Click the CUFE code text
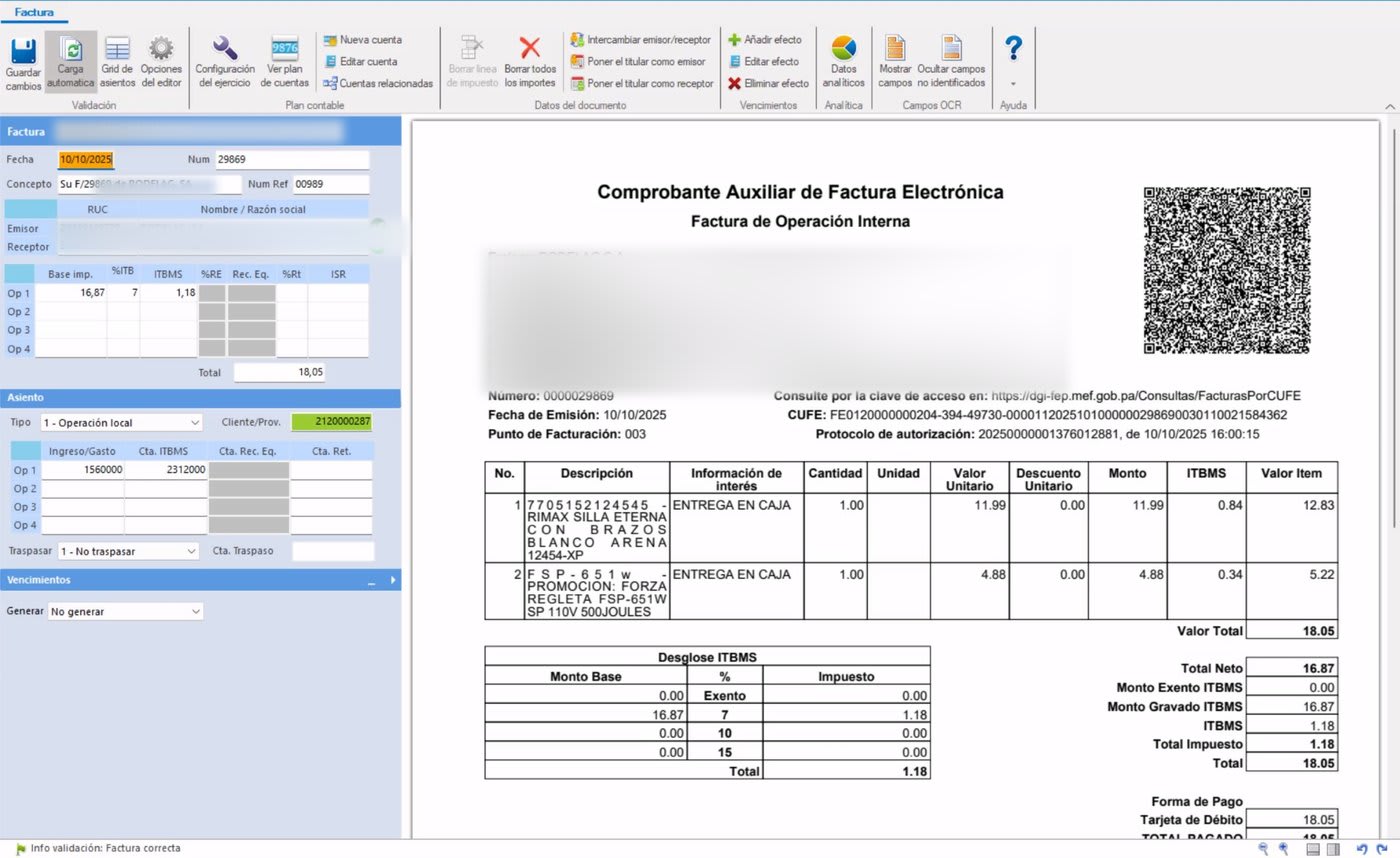Viewport: 1400px width, 858px height. point(1059,415)
